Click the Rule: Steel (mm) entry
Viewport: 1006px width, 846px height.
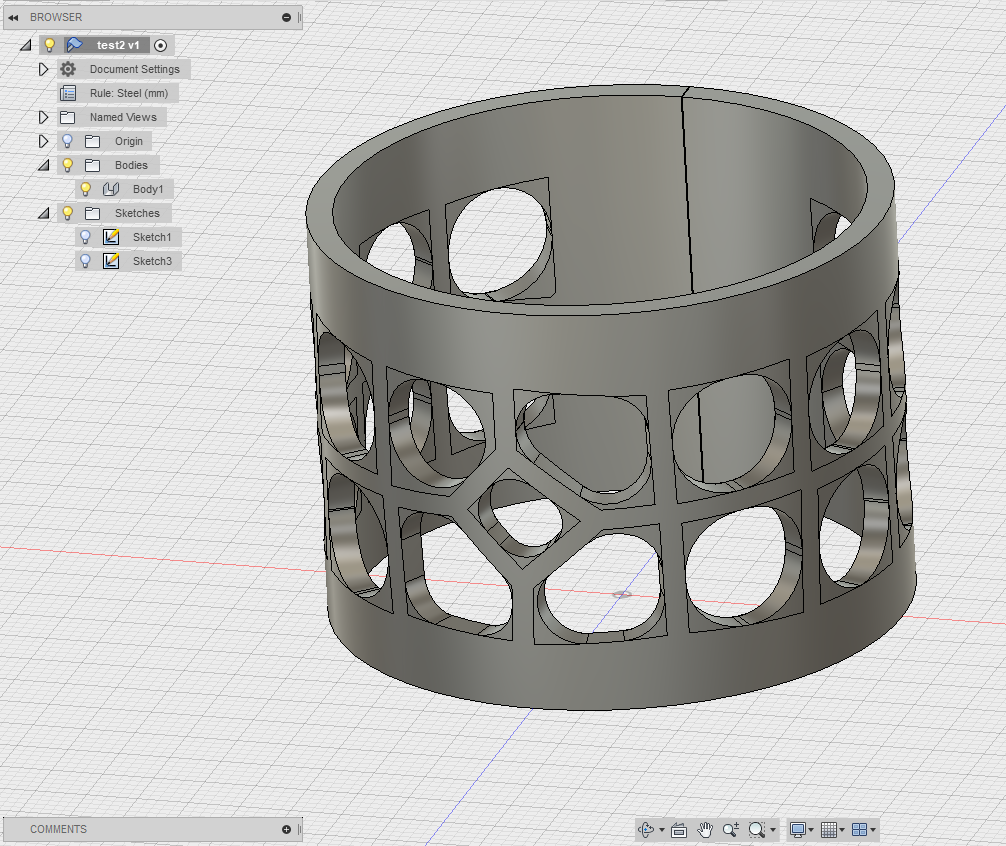[128, 93]
